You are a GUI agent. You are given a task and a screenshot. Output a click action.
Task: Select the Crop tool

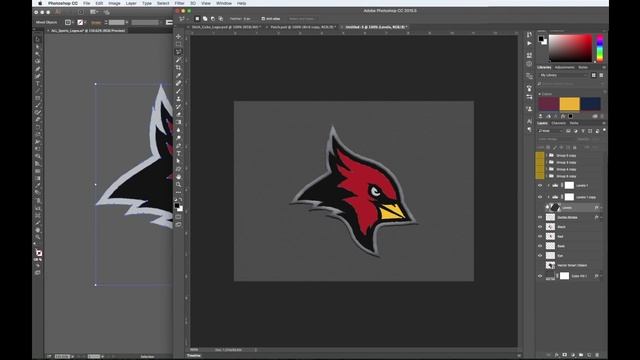click(x=179, y=68)
